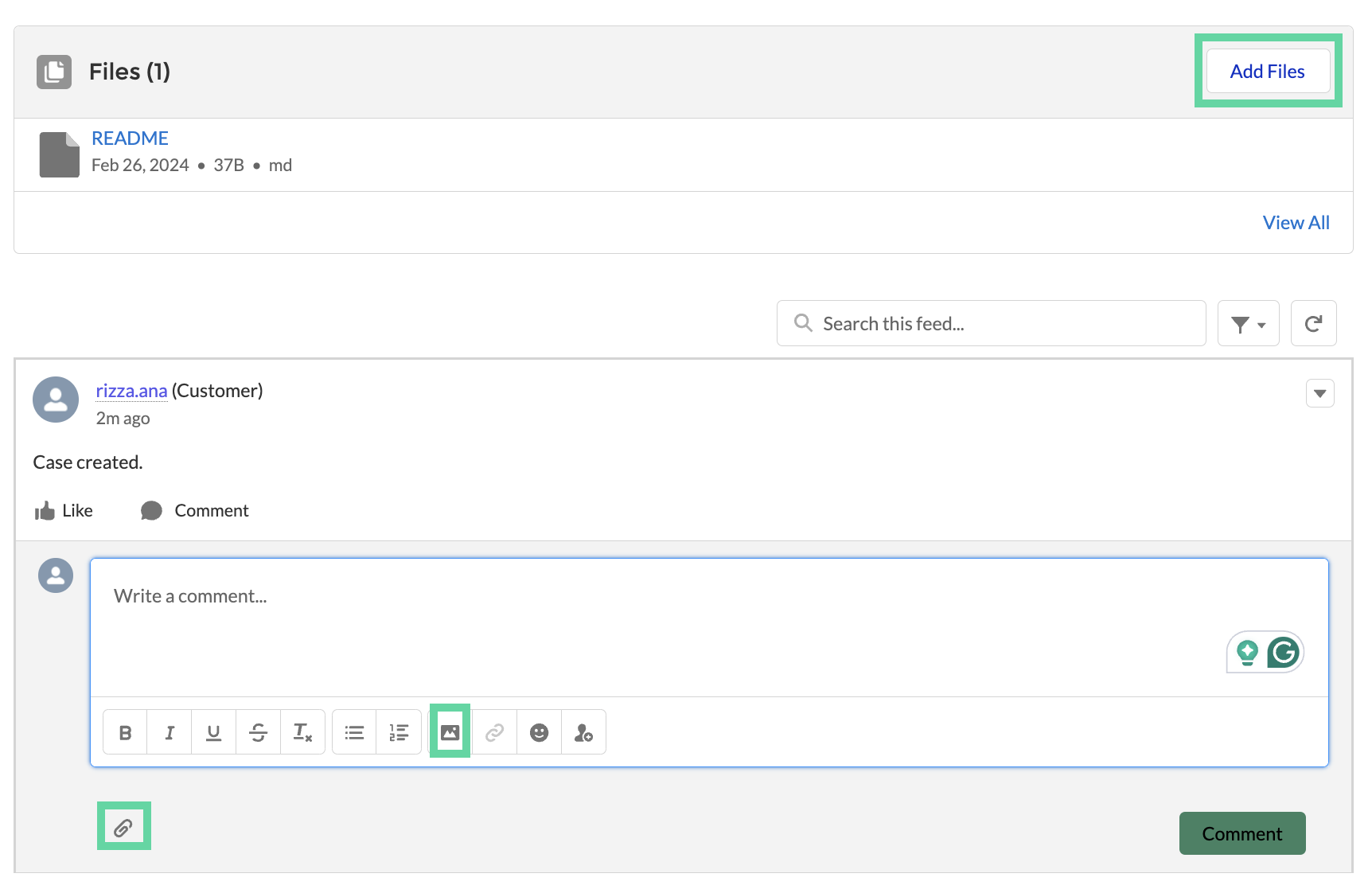
Task: Open the README file
Action: pos(130,138)
